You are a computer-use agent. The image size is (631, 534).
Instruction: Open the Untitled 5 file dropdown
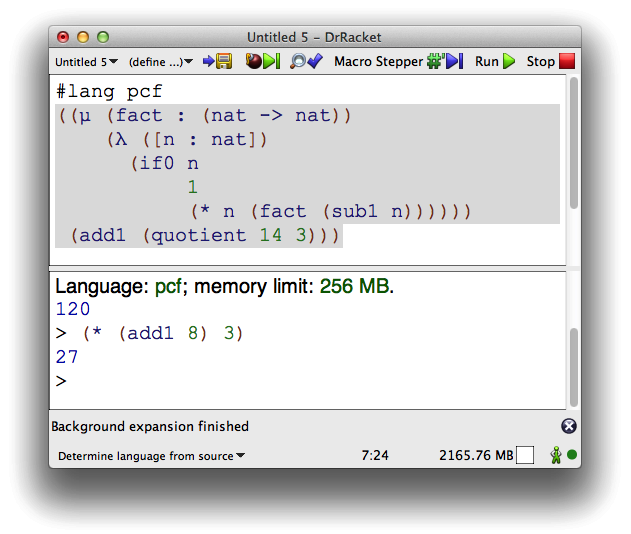coord(86,62)
